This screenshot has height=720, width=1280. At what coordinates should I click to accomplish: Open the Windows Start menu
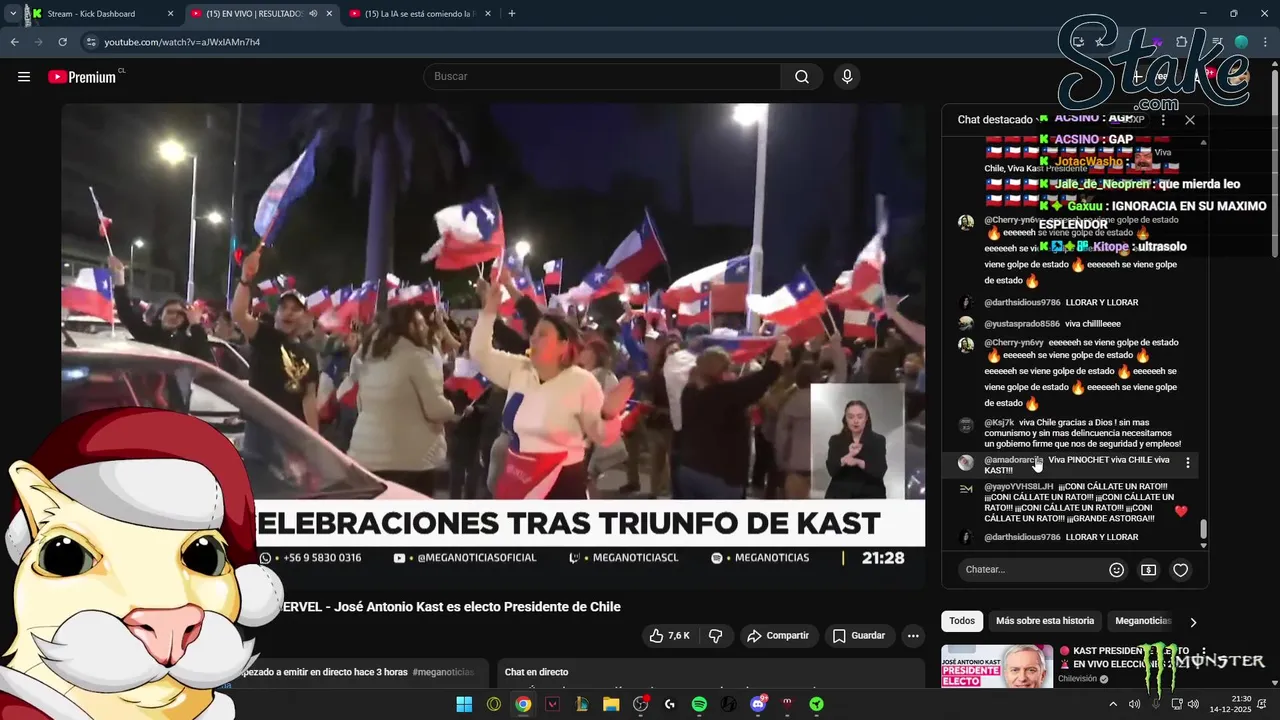[464, 704]
